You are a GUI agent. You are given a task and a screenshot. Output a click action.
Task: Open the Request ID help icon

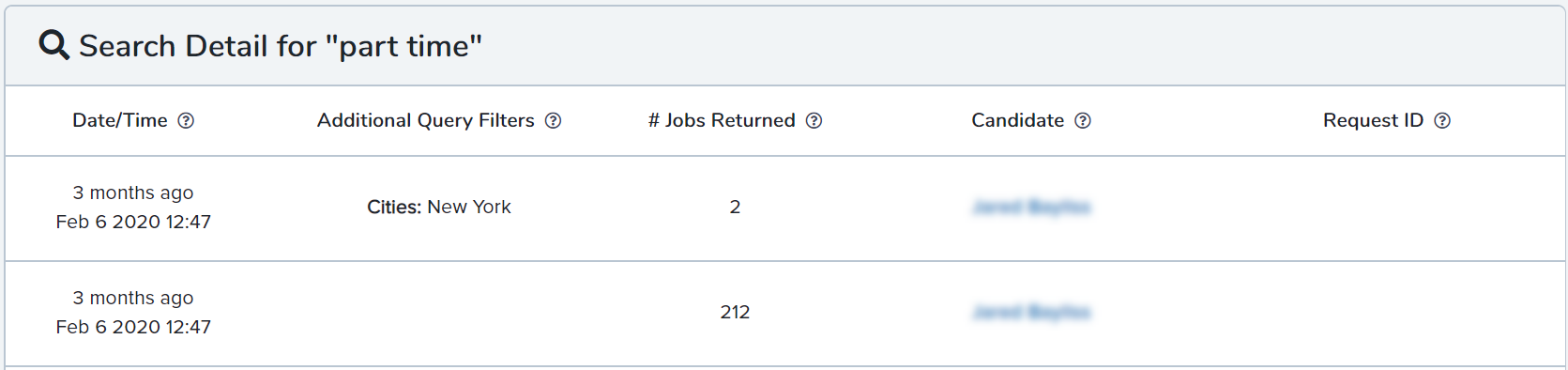click(1442, 120)
